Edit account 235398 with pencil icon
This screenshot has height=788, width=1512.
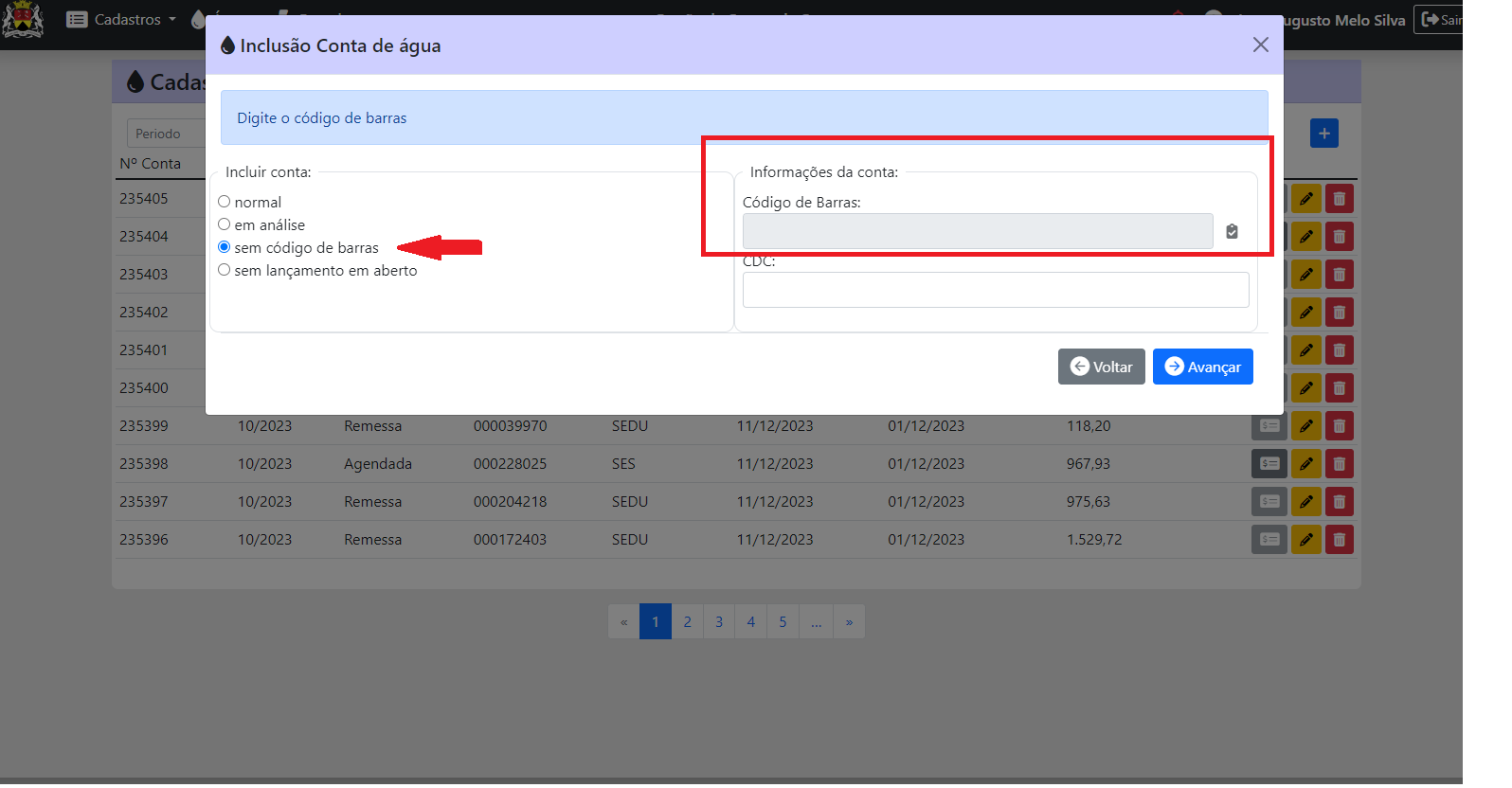(1306, 464)
